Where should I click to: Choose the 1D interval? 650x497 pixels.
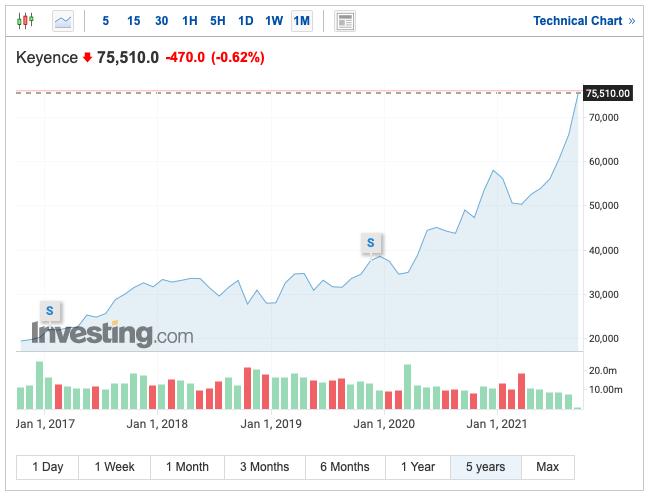tap(246, 21)
